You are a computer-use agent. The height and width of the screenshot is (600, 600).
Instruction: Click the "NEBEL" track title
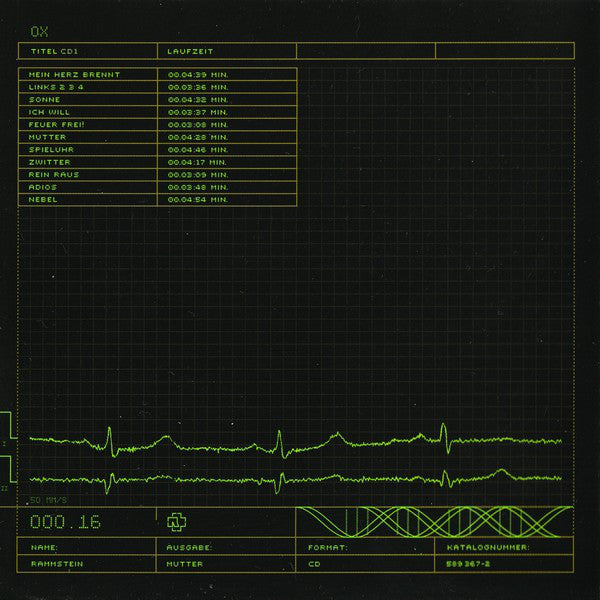click(x=43, y=199)
